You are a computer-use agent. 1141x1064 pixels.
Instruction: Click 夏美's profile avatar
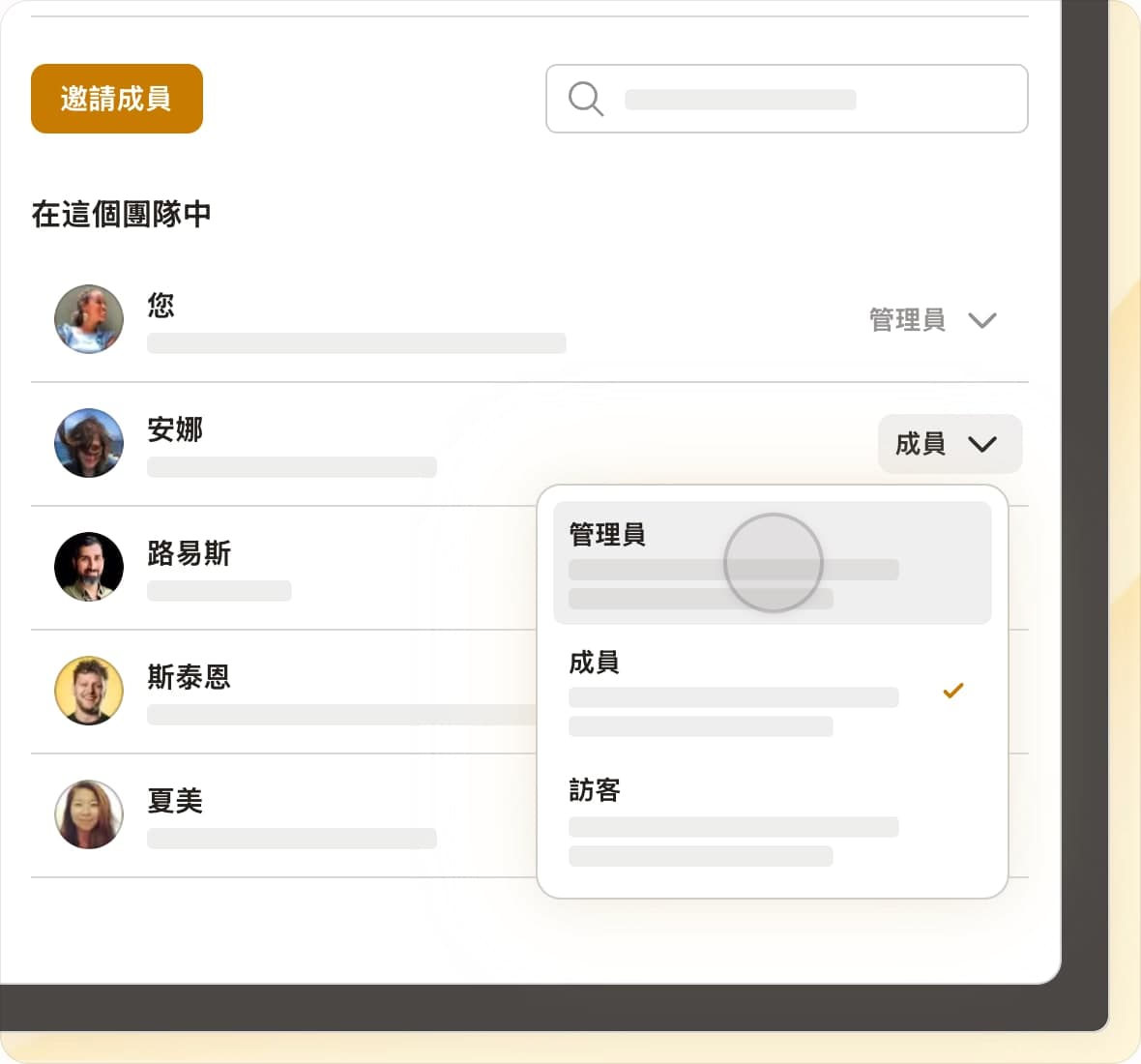click(89, 814)
